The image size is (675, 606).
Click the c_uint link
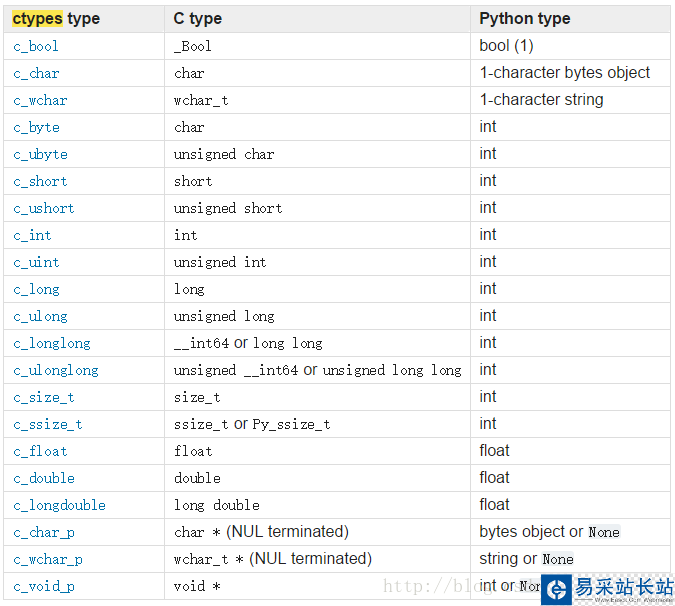(36, 262)
